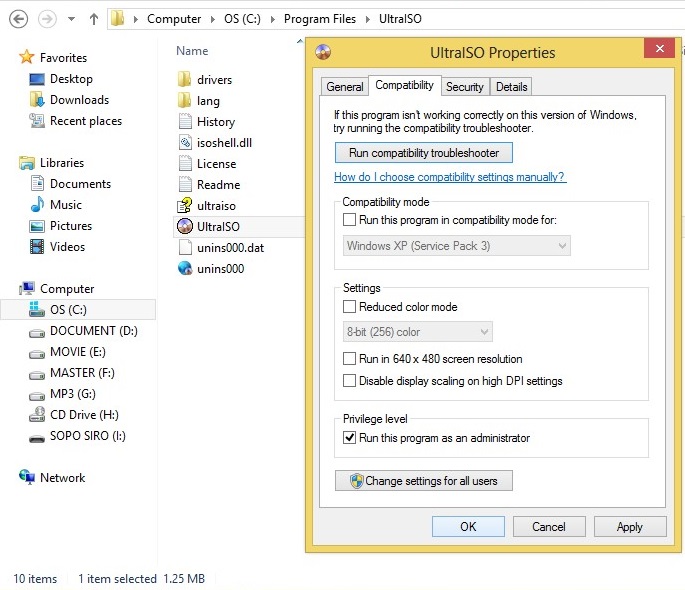The height and width of the screenshot is (590, 685).
Task: Click the Documents library icon
Action: (x=37, y=183)
